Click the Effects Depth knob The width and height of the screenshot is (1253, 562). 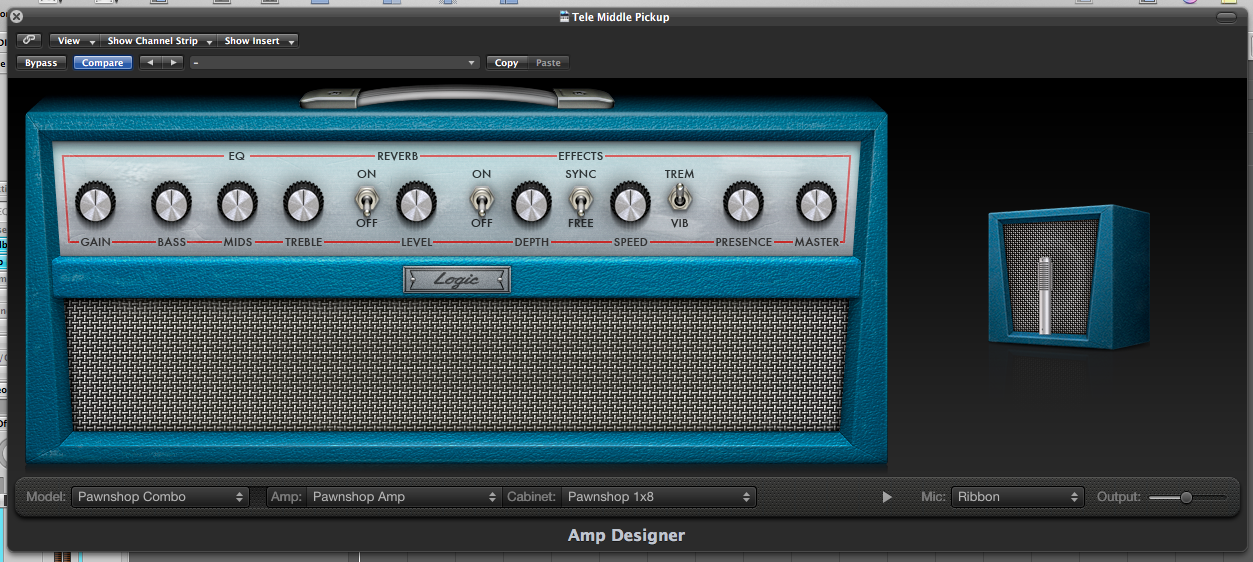coord(531,204)
